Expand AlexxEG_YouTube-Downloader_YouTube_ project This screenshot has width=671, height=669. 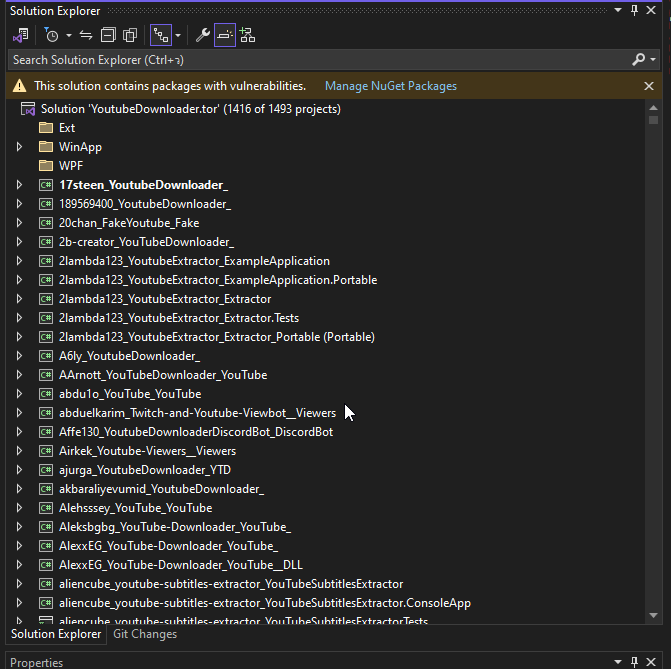click(19, 546)
